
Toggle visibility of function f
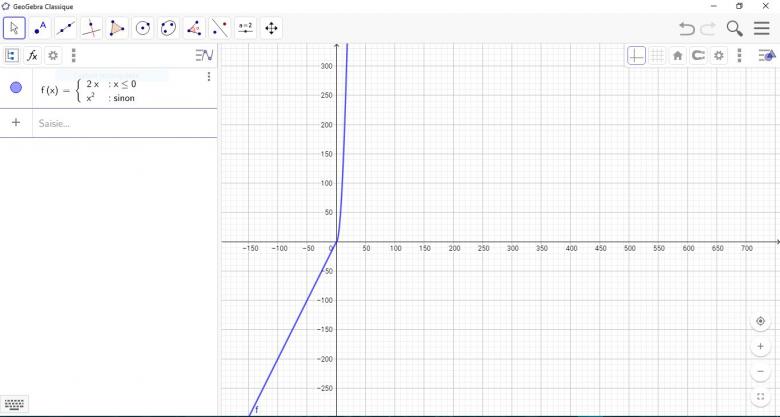click(x=16, y=88)
